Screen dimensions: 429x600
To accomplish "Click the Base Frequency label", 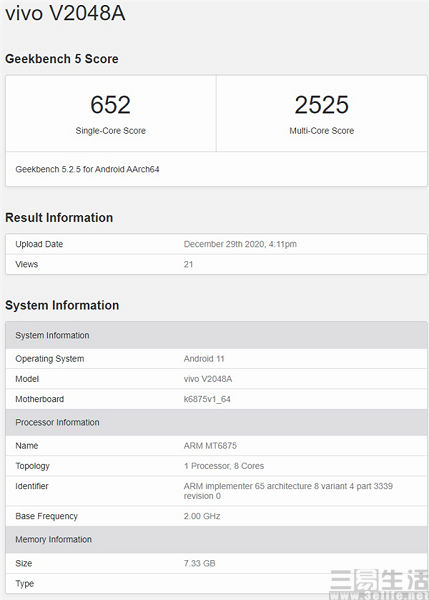I will (x=46, y=516).
